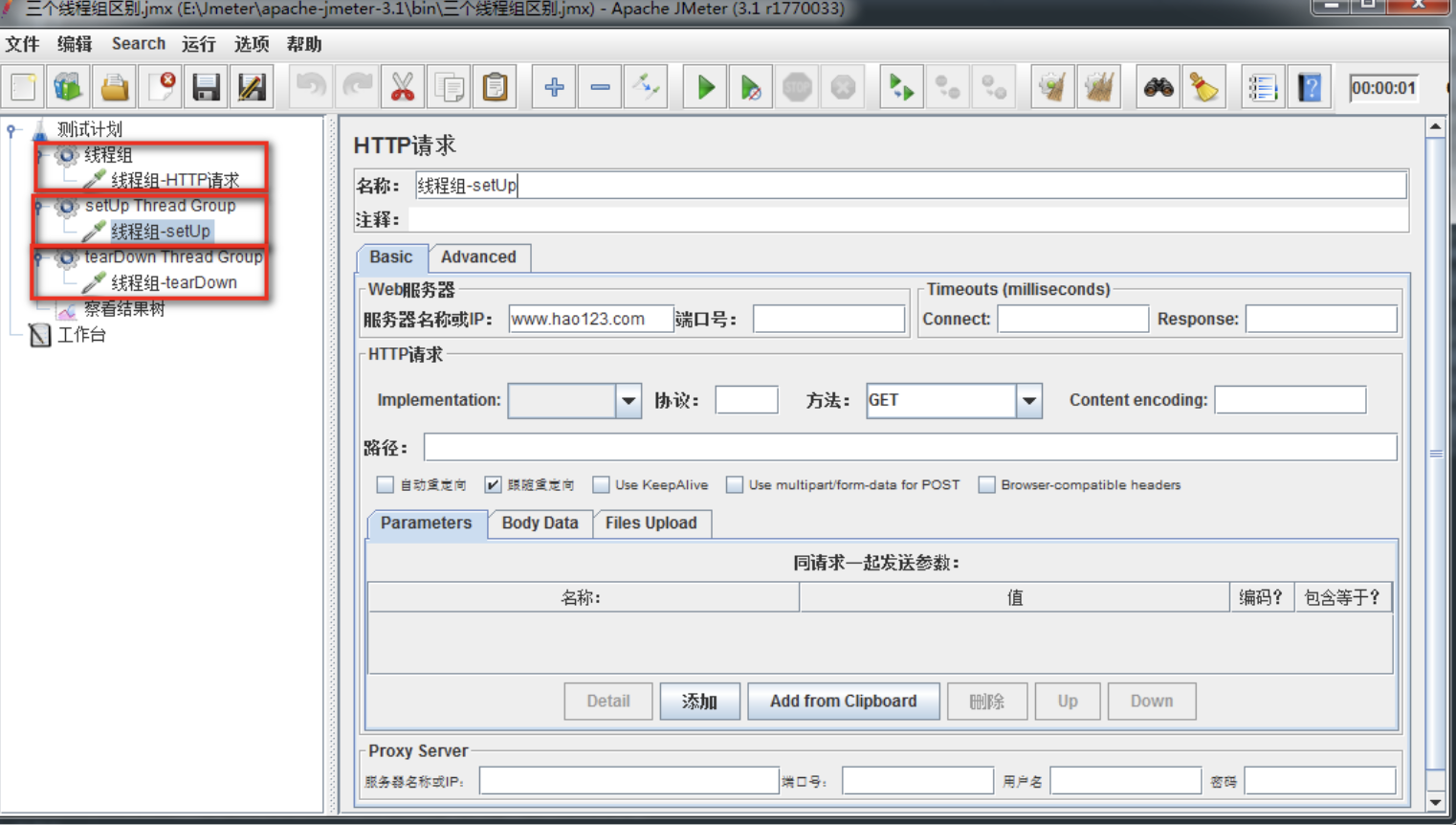Open the 文件 menu
The width and height of the screenshot is (1456, 825).
22,44
